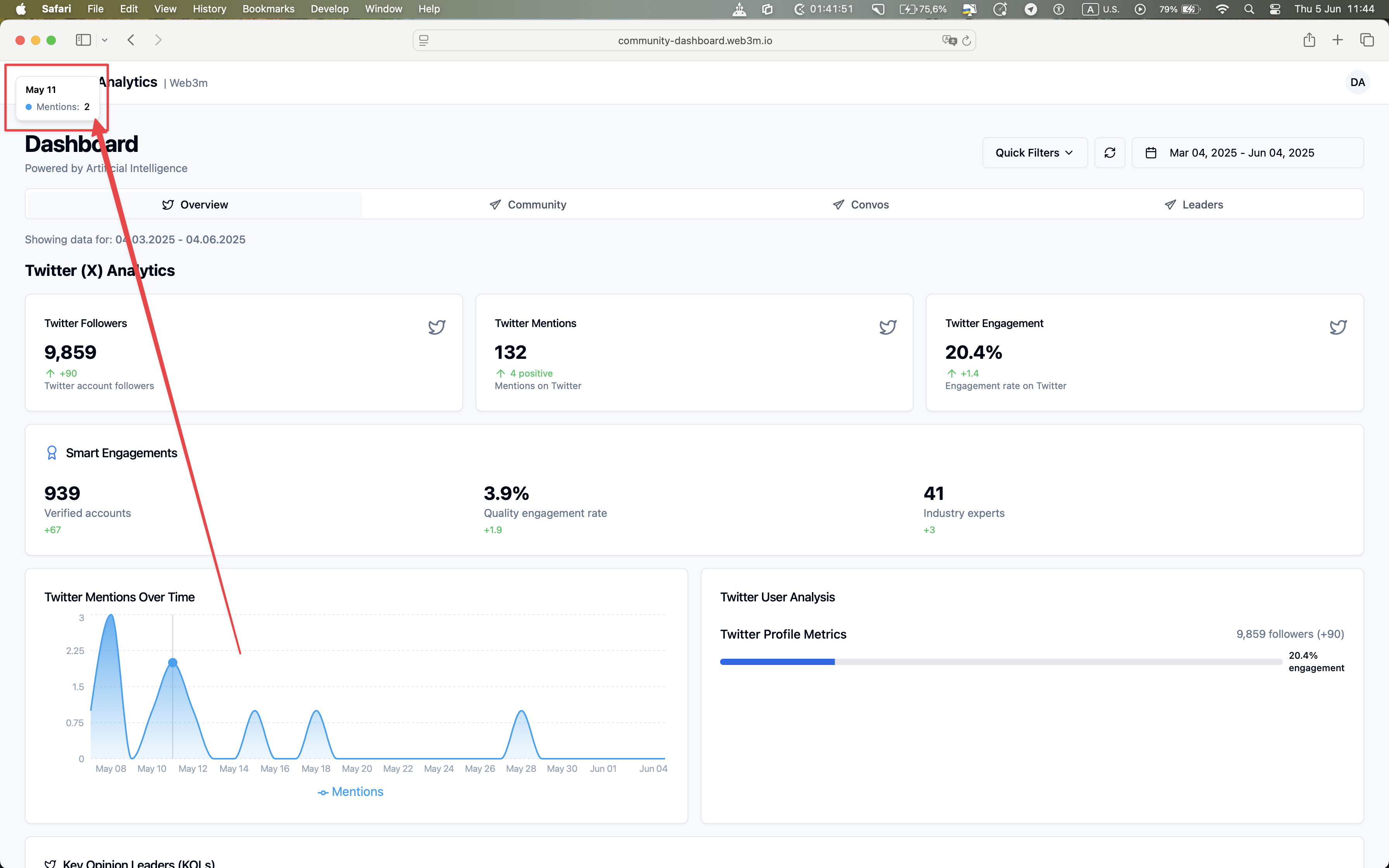
Task: Click the page translate icon in address bar
Action: click(x=949, y=40)
